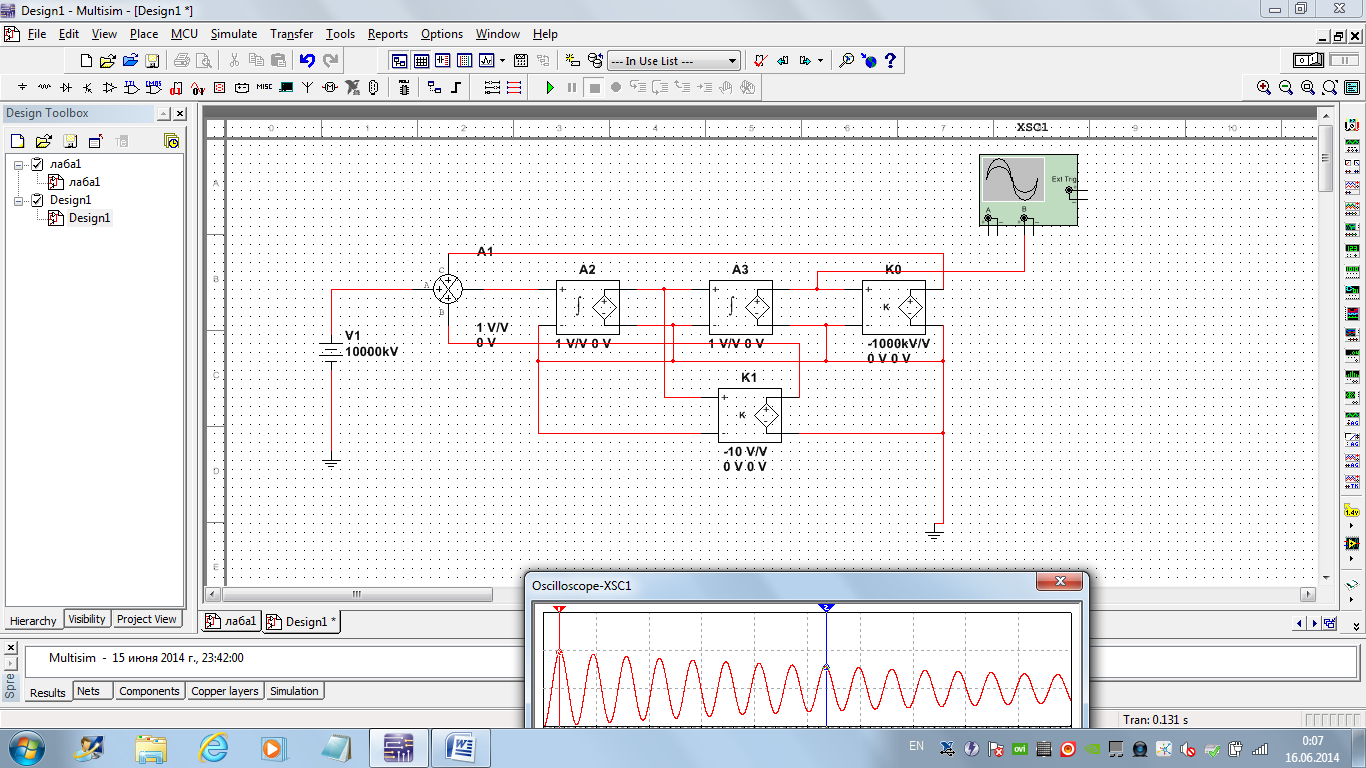Open the Transfer menu

(291, 34)
